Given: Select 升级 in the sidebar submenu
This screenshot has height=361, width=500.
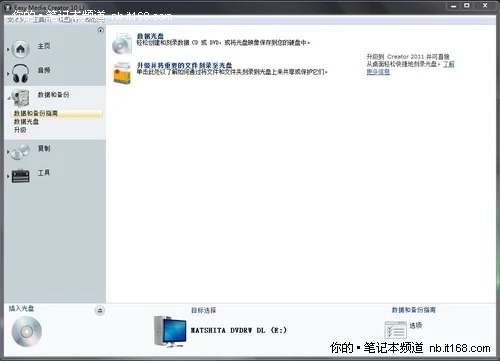Looking at the screenshot, I should [20, 130].
